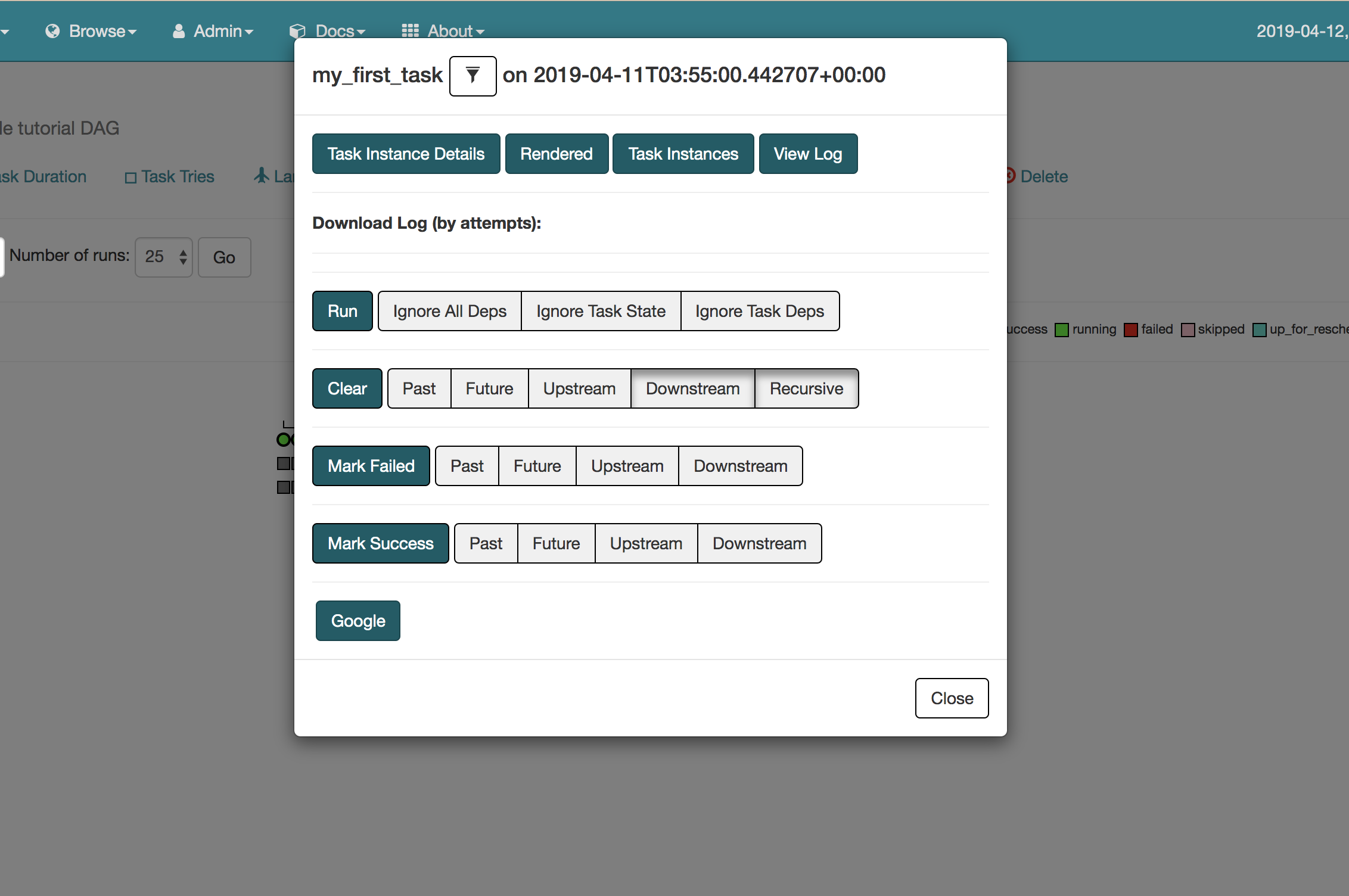This screenshot has width=1349, height=896.
Task: Click the plane icon for Landing Times
Action: pyautogui.click(x=262, y=175)
